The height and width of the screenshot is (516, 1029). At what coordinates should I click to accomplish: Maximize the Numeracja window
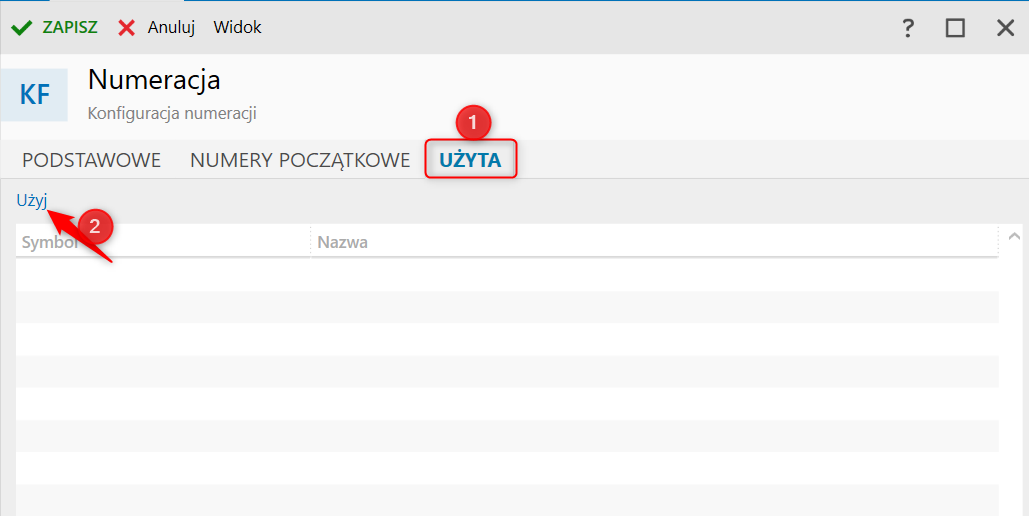coord(955,28)
